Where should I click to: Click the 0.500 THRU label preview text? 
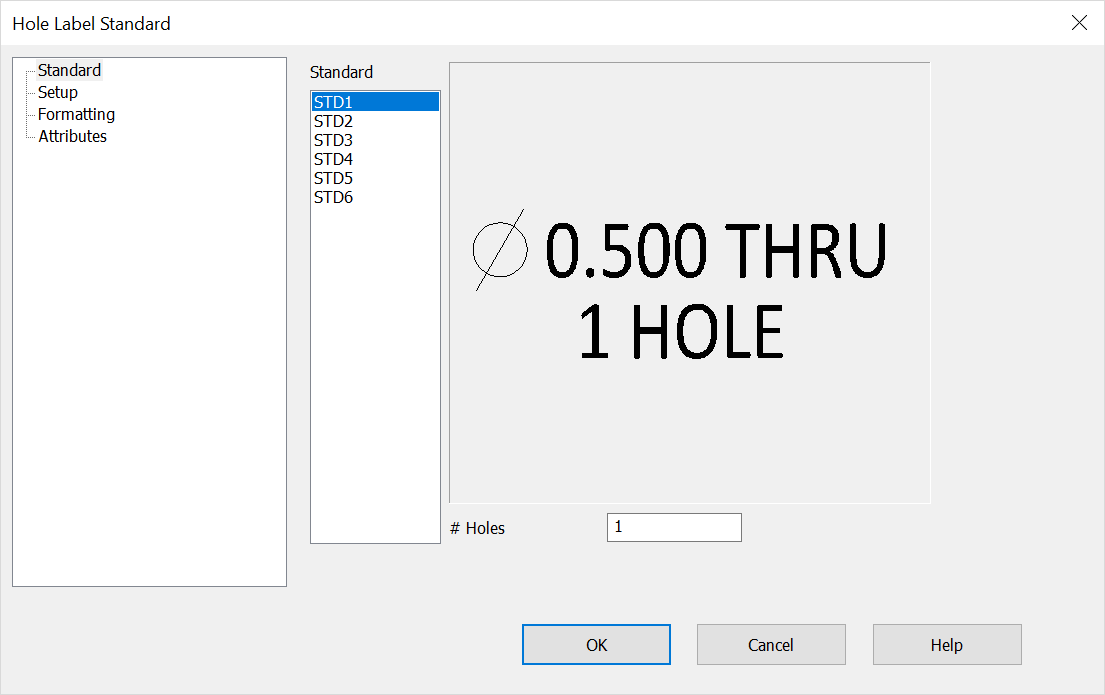[x=713, y=252]
